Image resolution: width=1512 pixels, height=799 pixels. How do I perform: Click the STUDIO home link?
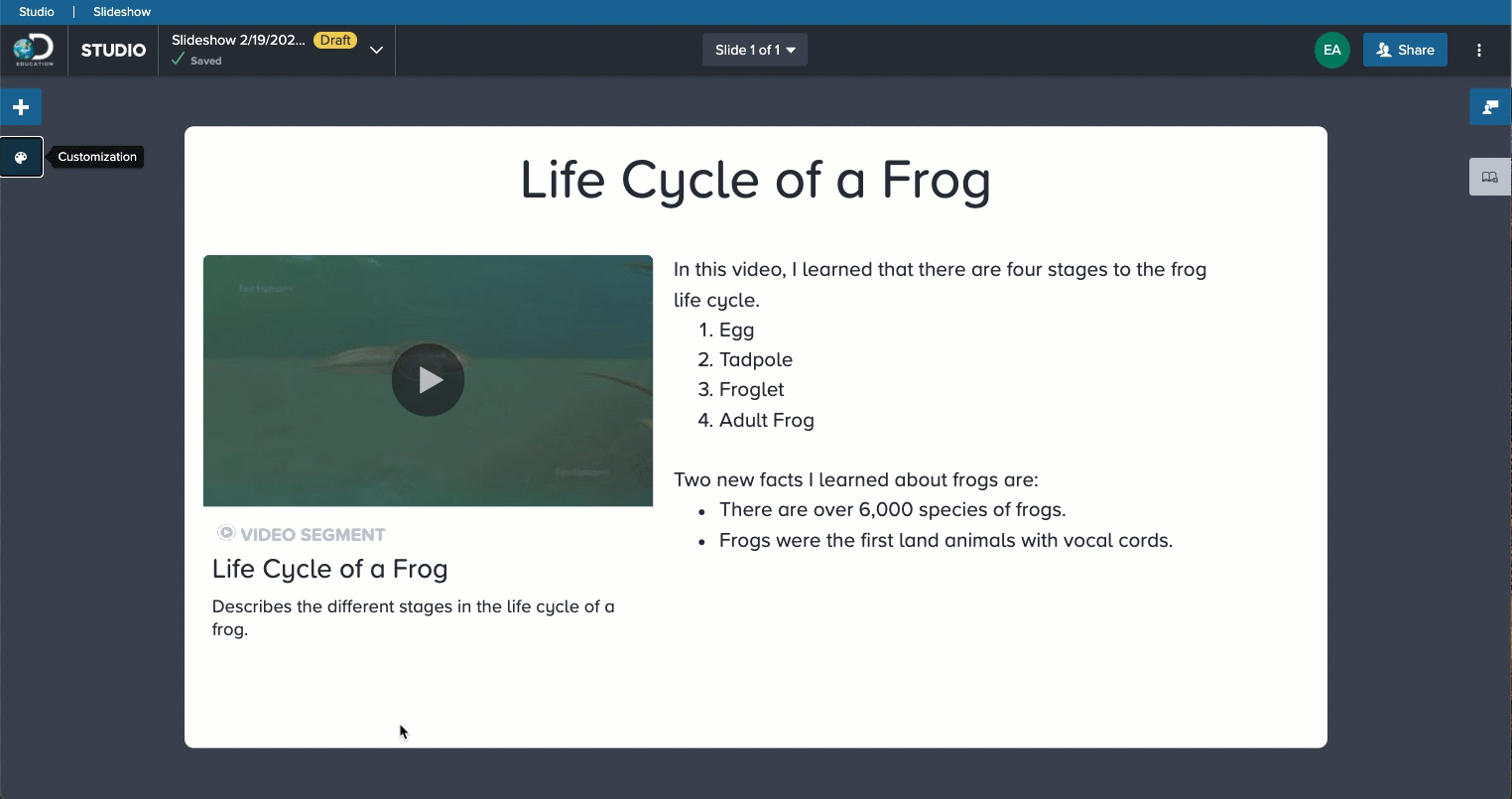click(x=113, y=50)
